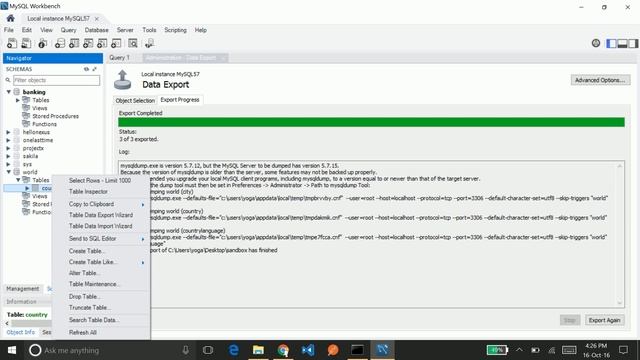
Task: Toggle the right sidebar panel visibility
Action: tap(633, 43)
